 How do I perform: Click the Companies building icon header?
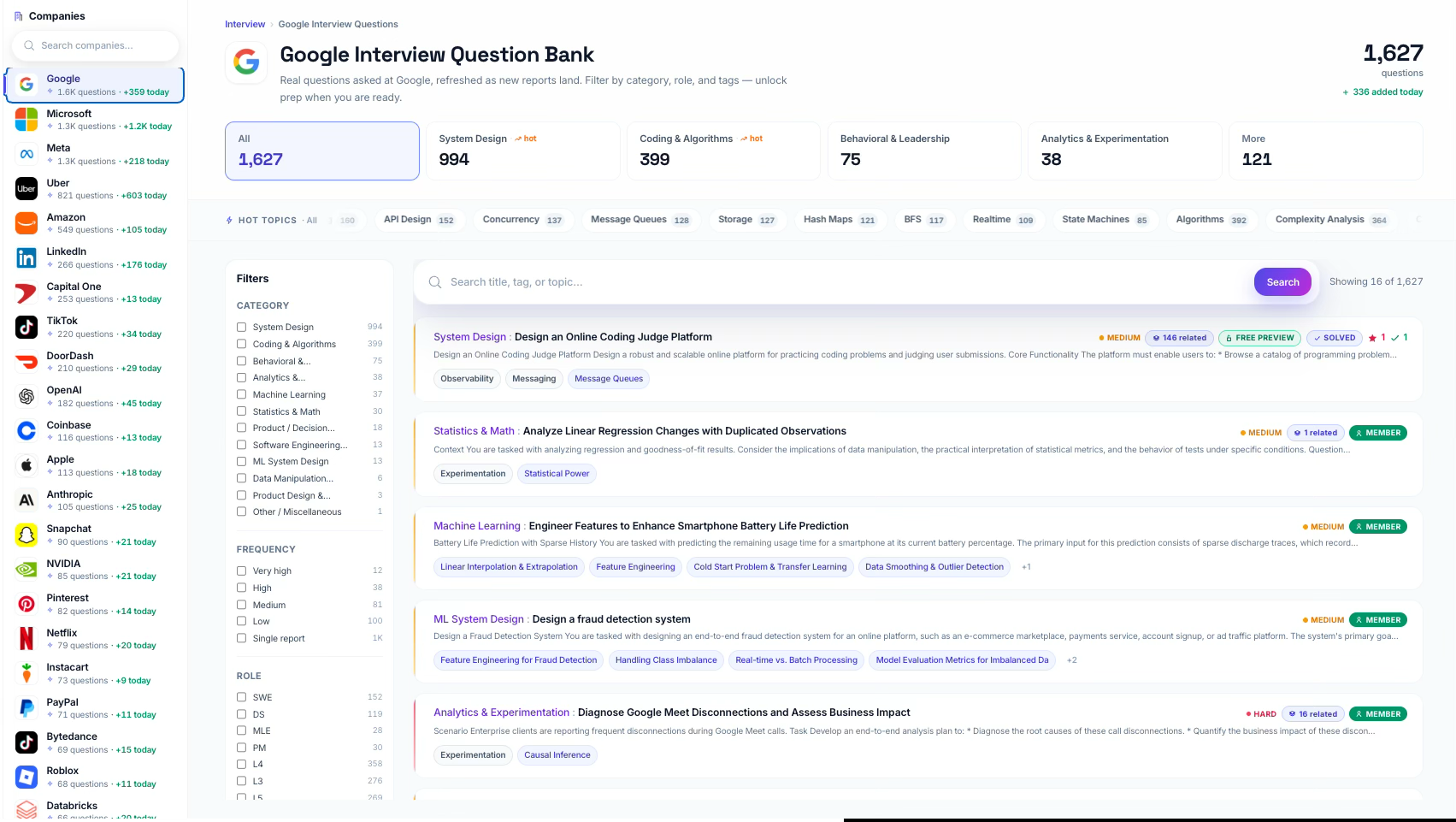click(19, 16)
